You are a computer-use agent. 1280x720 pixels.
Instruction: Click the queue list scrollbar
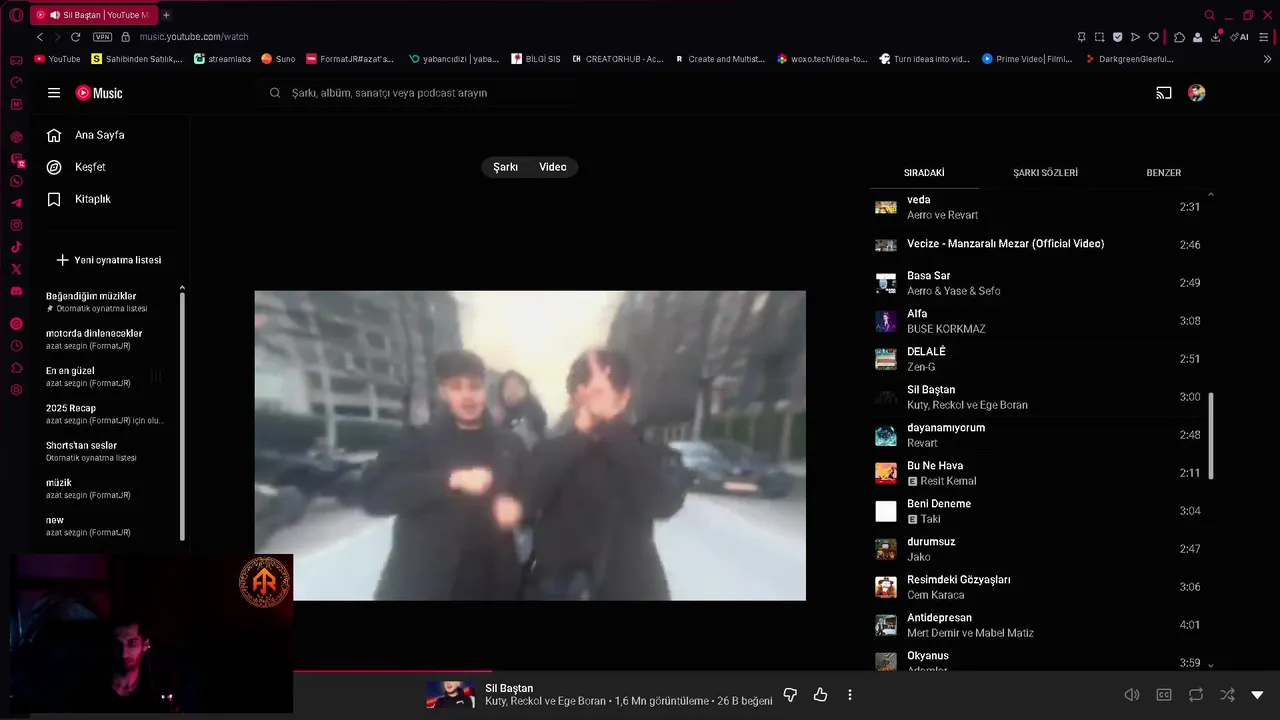(1211, 435)
